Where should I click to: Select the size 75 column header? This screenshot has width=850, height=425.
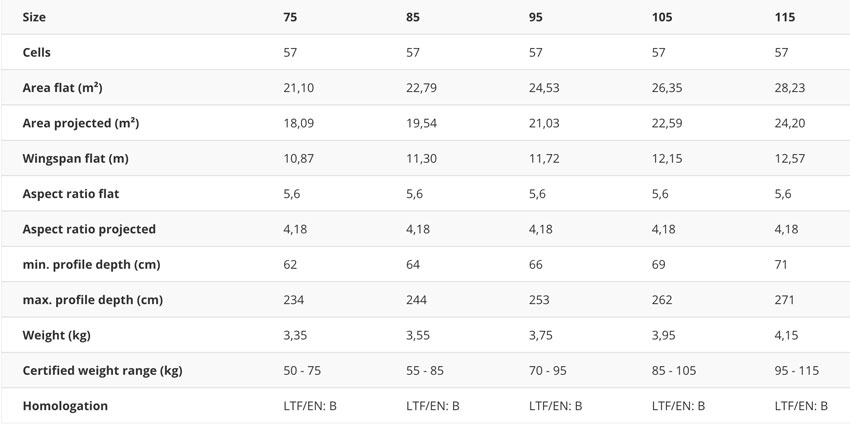(290, 17)
